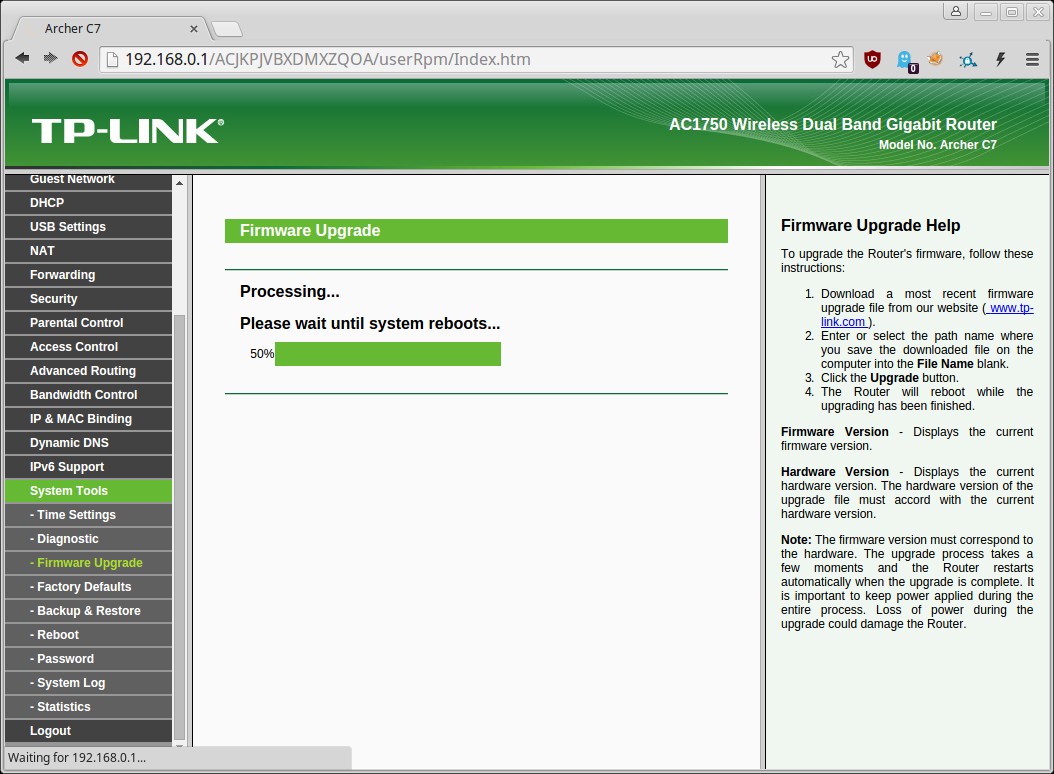Click 'AC1750 Wireless Dual Band Gigabit Router' title

pos(833,124)
